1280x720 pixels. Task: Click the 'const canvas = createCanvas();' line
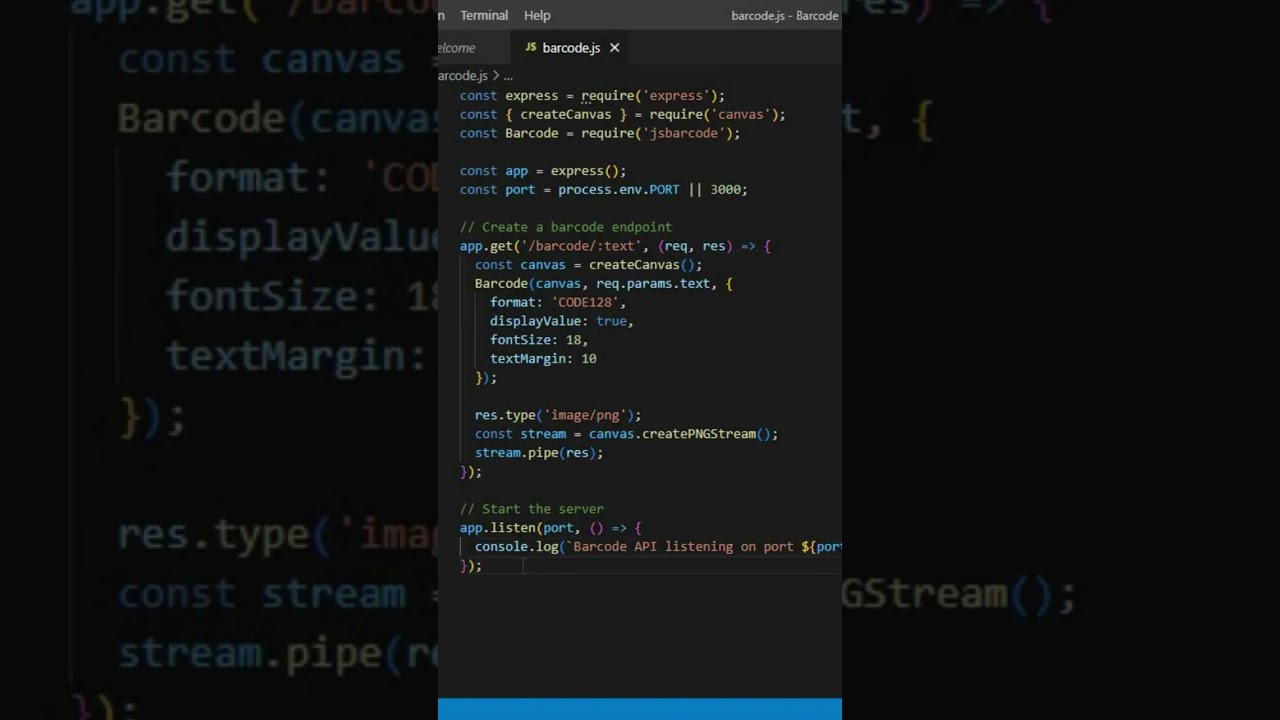click(x=588, y=265)
